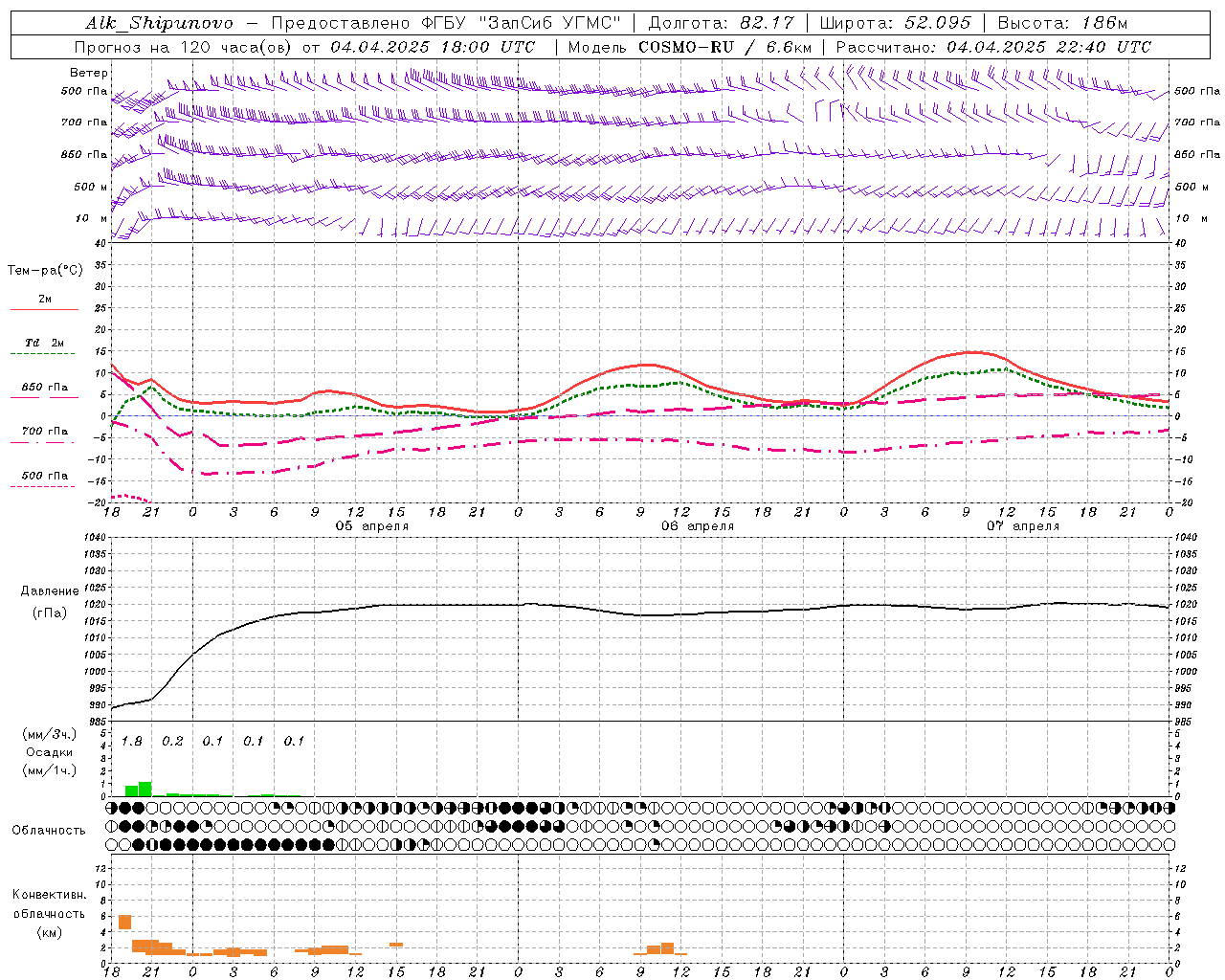Click the Td 2м legend label
This screenshot has width=1225, height=980.
45,343
